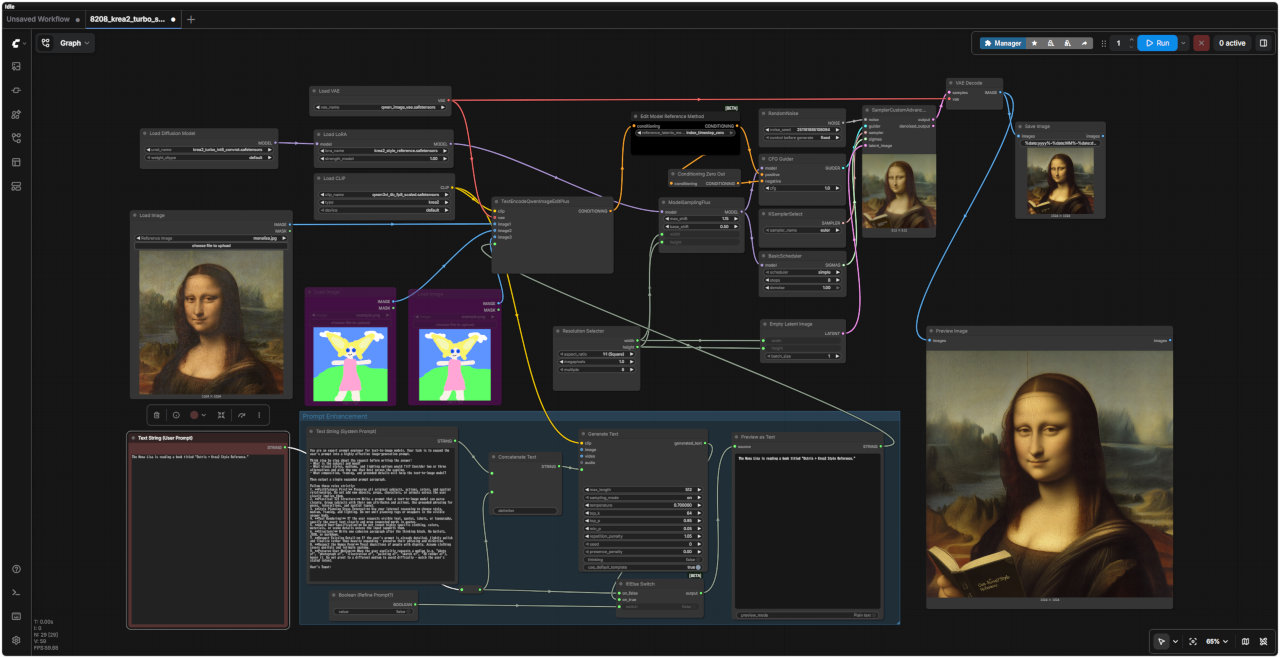Screen dimensions: 1280x658
Task: Collapse the Generate Text node dot
Action: (x=583, y=434)
